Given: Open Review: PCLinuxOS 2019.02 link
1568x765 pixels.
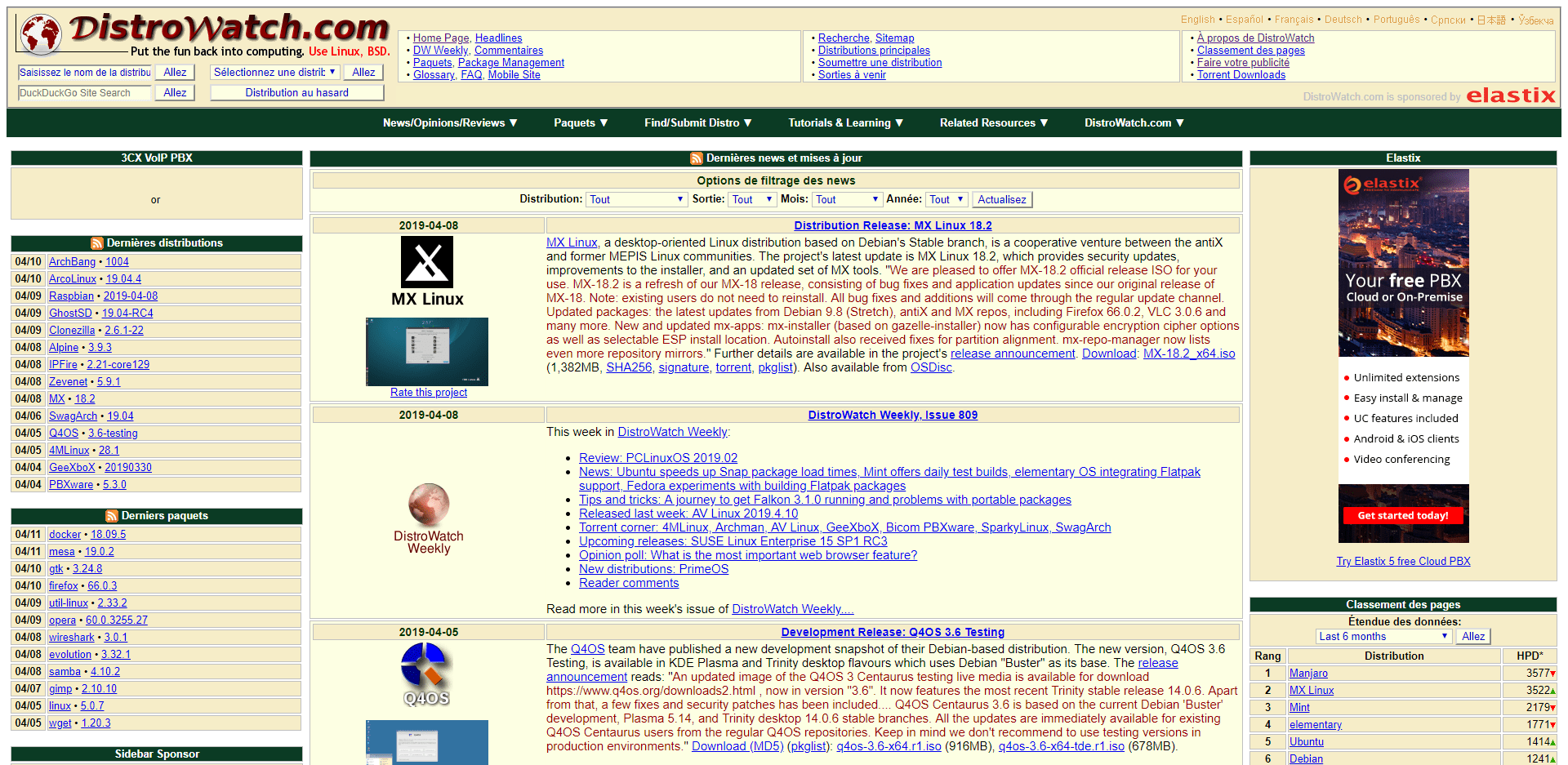Looking at the screenshot, I should point(658,458).
